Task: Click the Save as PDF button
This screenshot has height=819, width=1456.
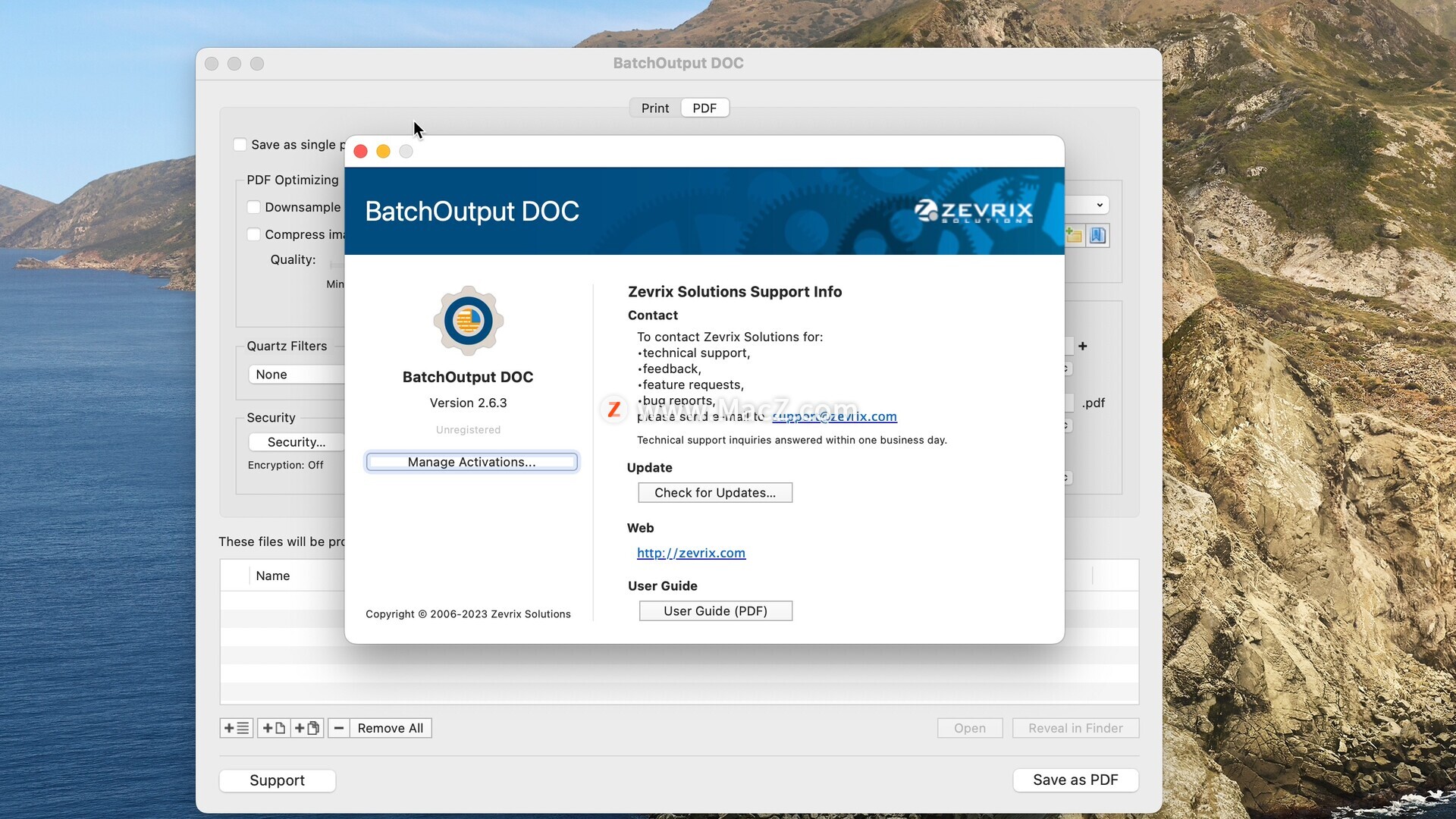Action: click(1075, 780)
